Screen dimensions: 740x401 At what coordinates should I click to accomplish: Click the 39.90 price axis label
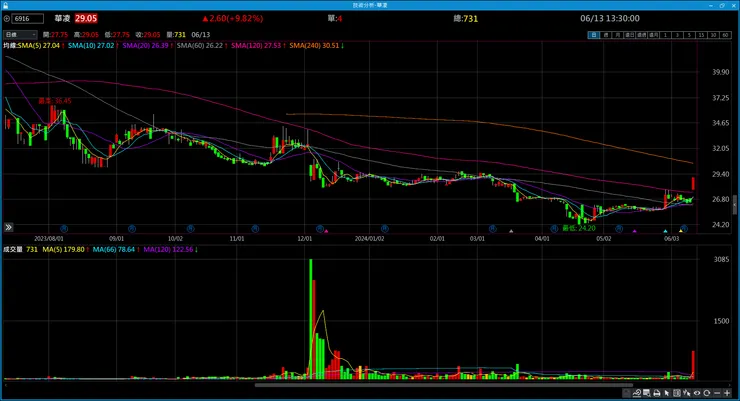tap(721, 72)
